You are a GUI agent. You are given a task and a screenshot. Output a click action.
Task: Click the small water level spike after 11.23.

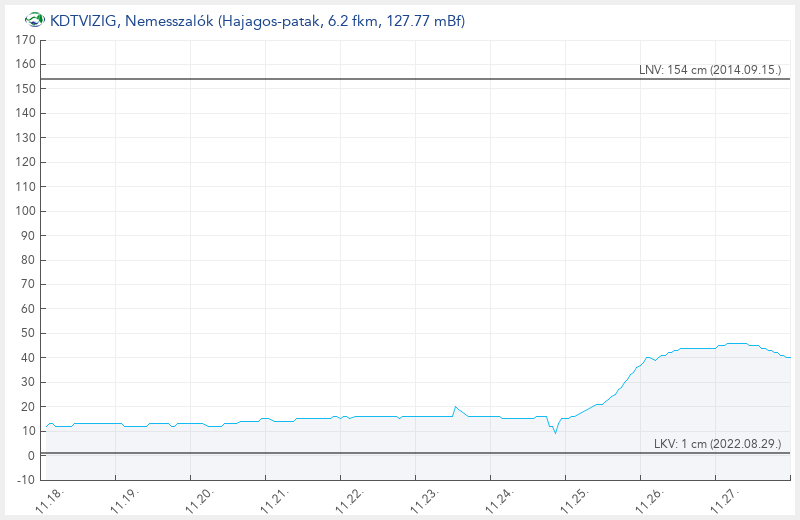click(455, 407)
